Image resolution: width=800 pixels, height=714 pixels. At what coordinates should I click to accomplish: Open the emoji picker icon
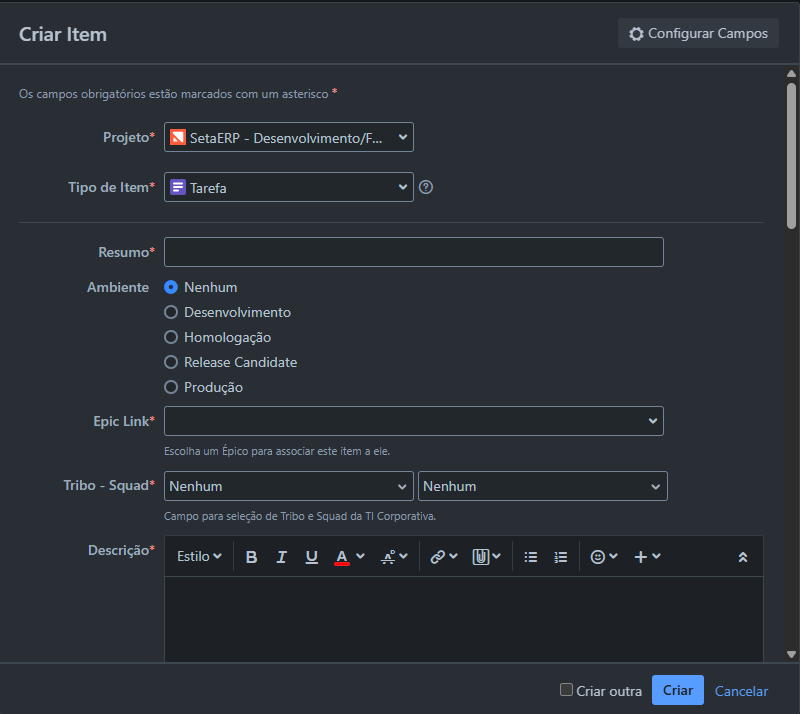coord(598,557)
